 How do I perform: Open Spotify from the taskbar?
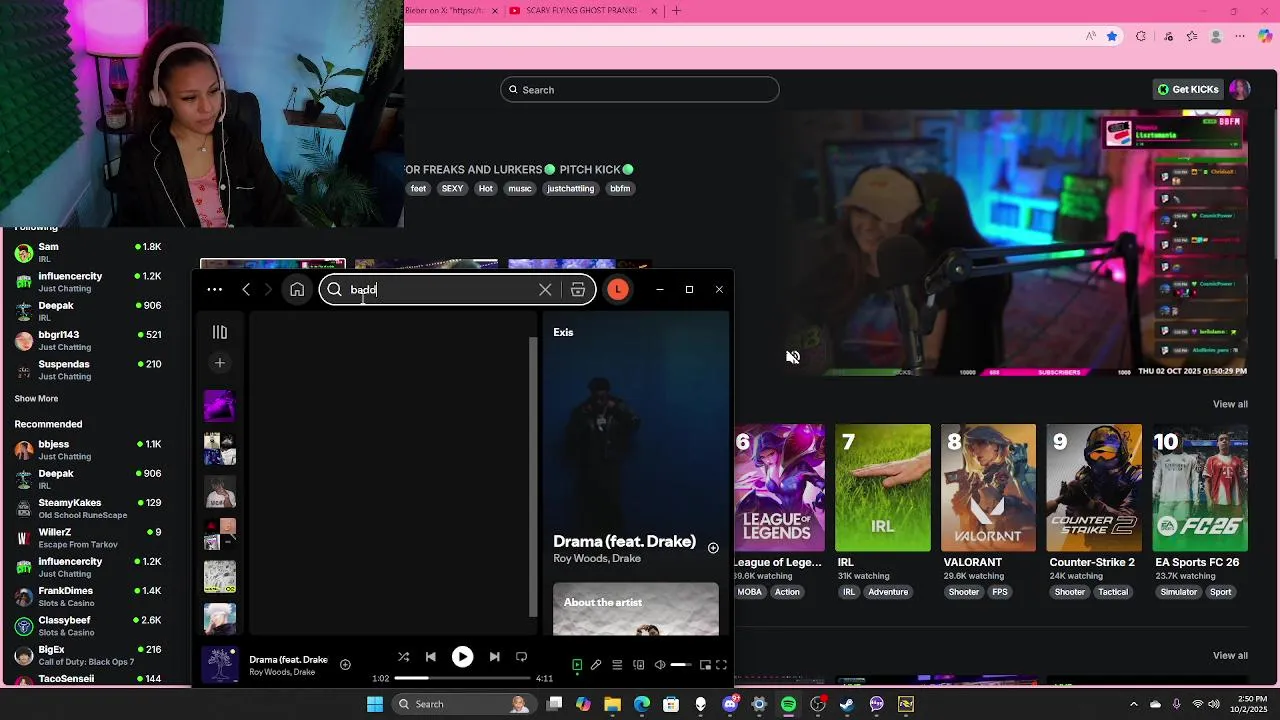[788, 705]
